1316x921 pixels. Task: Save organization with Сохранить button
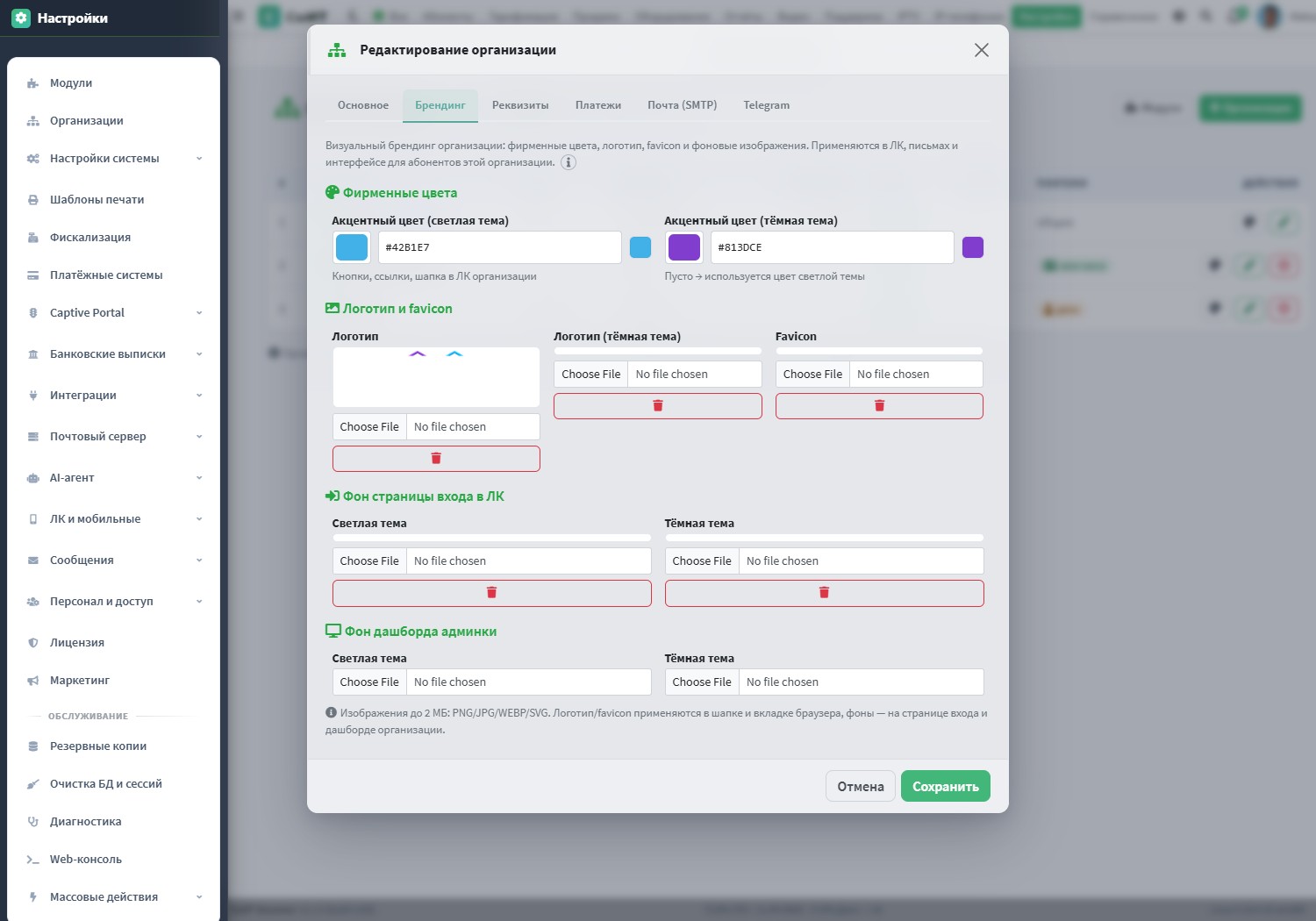coord(946,786)
